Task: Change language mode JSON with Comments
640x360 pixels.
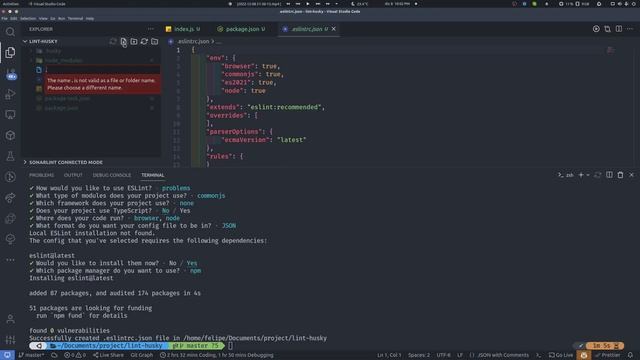Action: tap(499, 355)
